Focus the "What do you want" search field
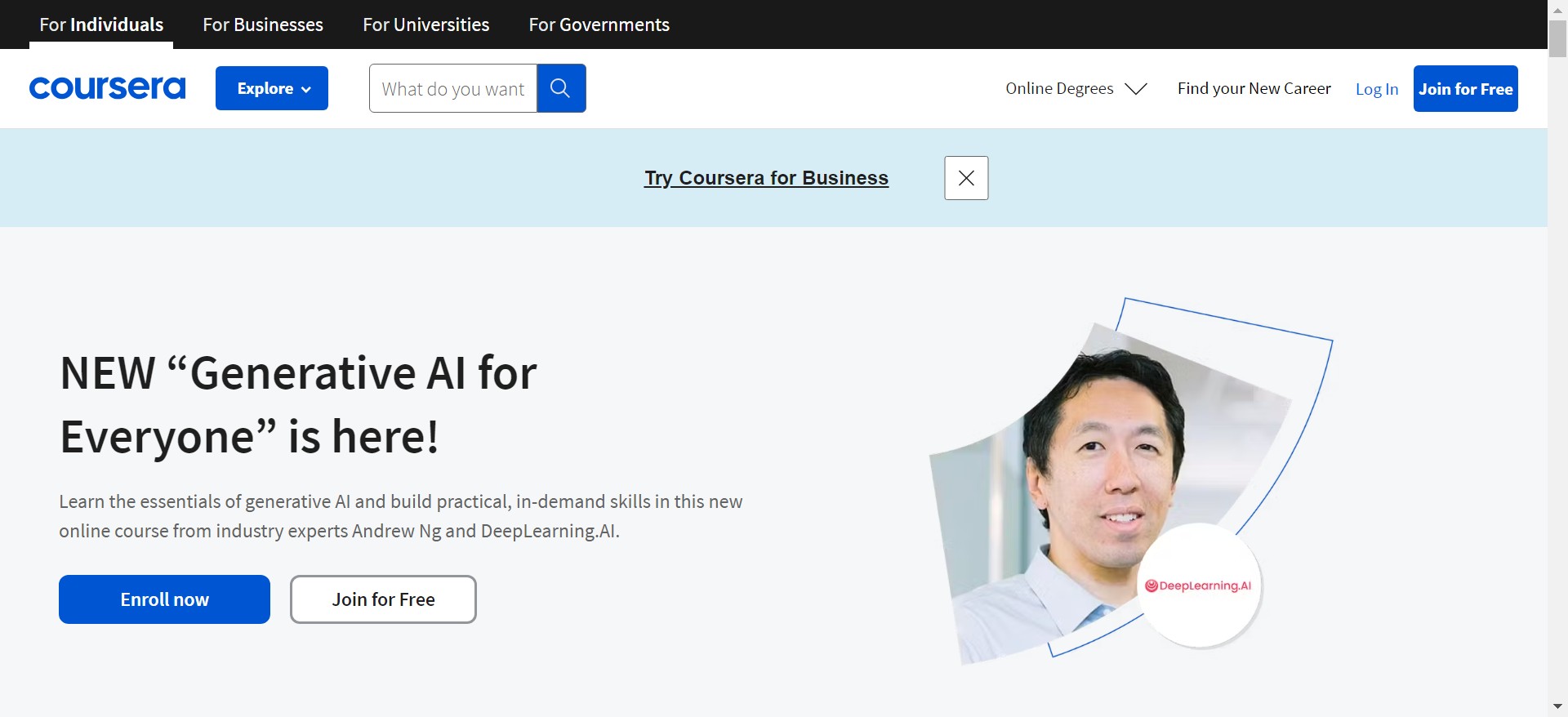1568x717 pixels. coord(452,88)
